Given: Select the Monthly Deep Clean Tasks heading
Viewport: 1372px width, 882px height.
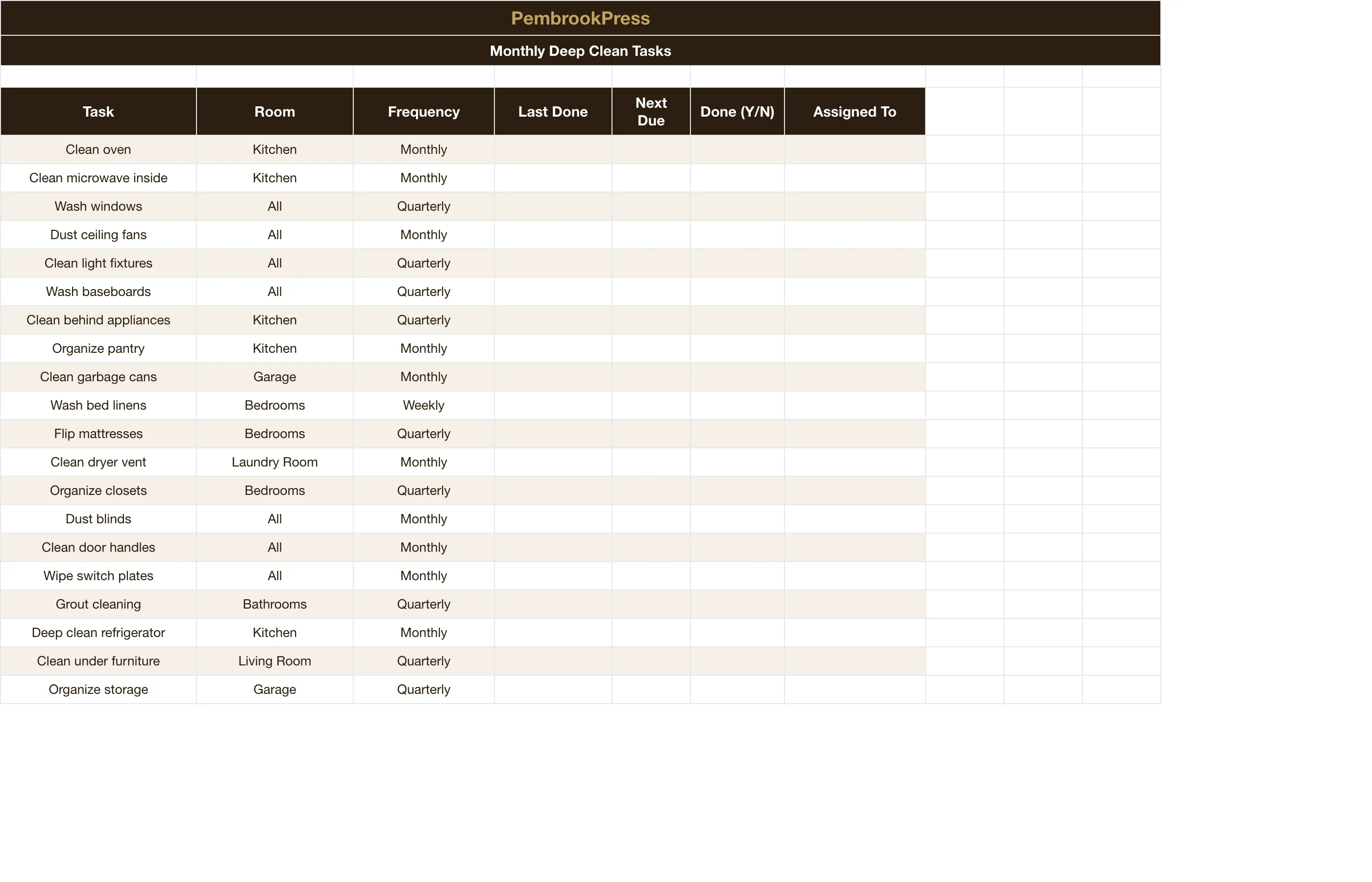Looking at the screenshot, I should coord(580,50).
